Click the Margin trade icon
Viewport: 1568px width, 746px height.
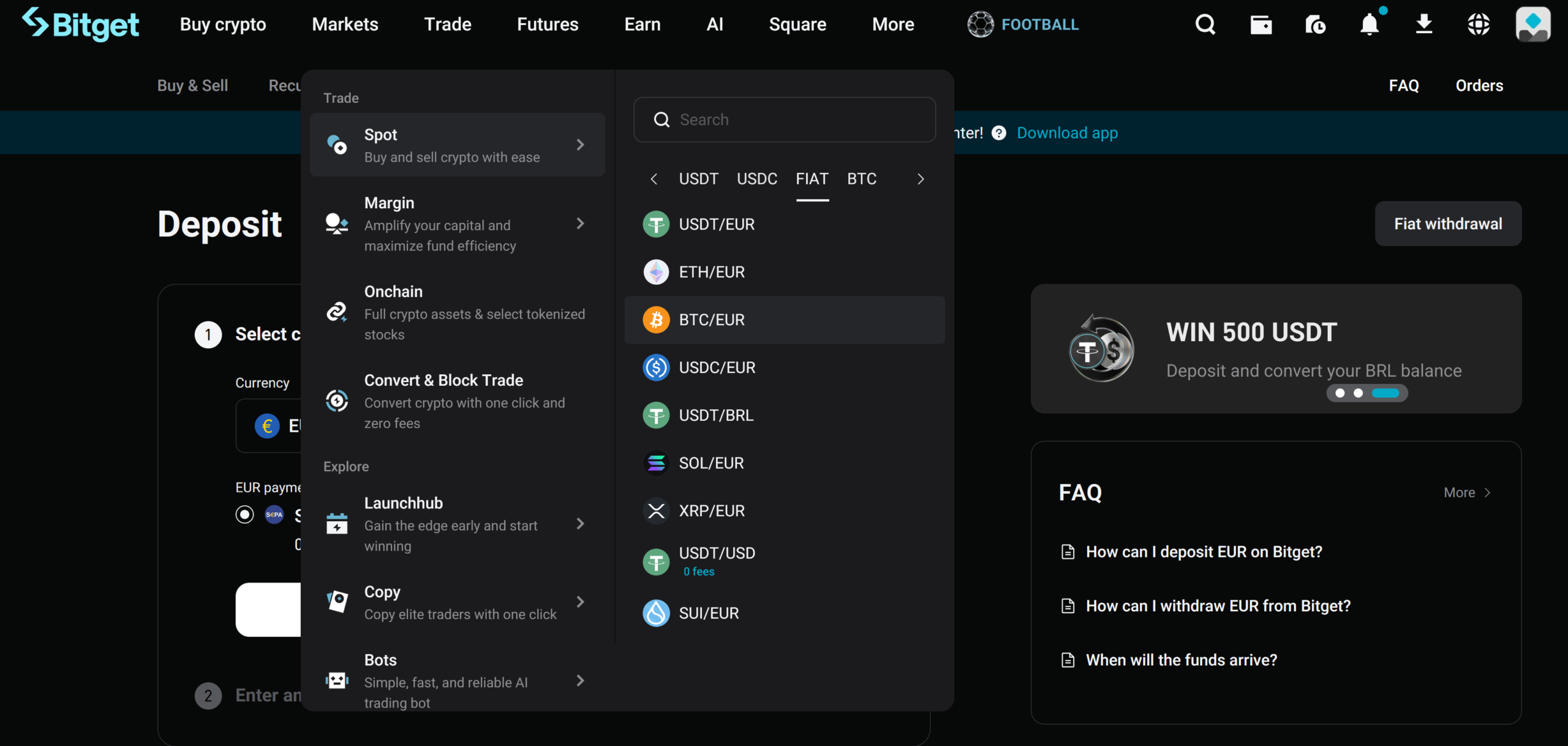[x=337, y=224]
